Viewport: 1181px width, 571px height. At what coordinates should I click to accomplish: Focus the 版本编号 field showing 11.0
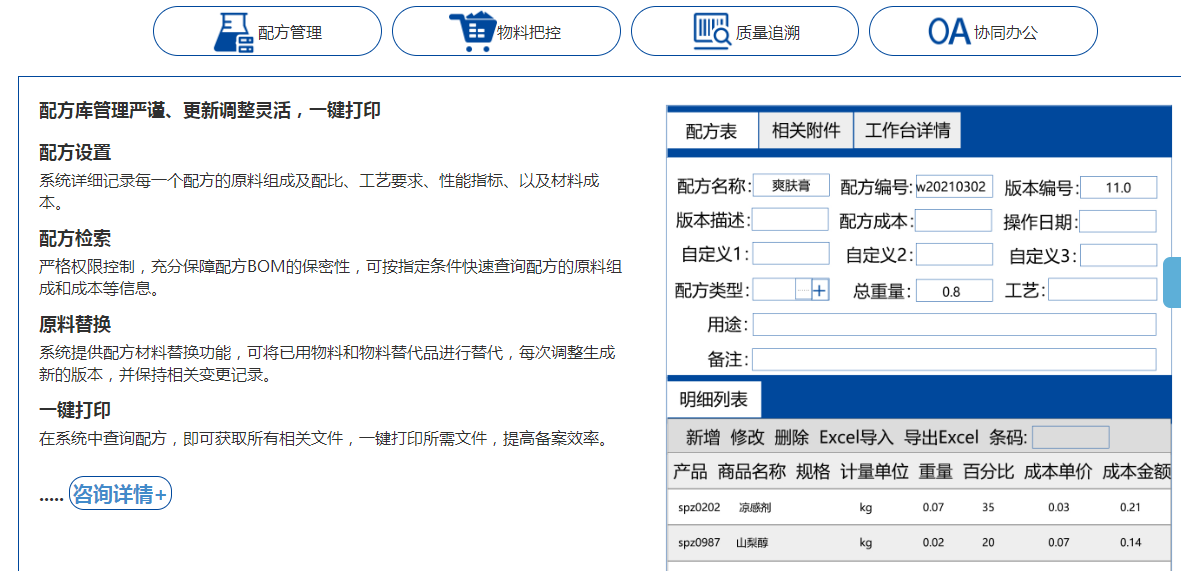pos(1118,188)
